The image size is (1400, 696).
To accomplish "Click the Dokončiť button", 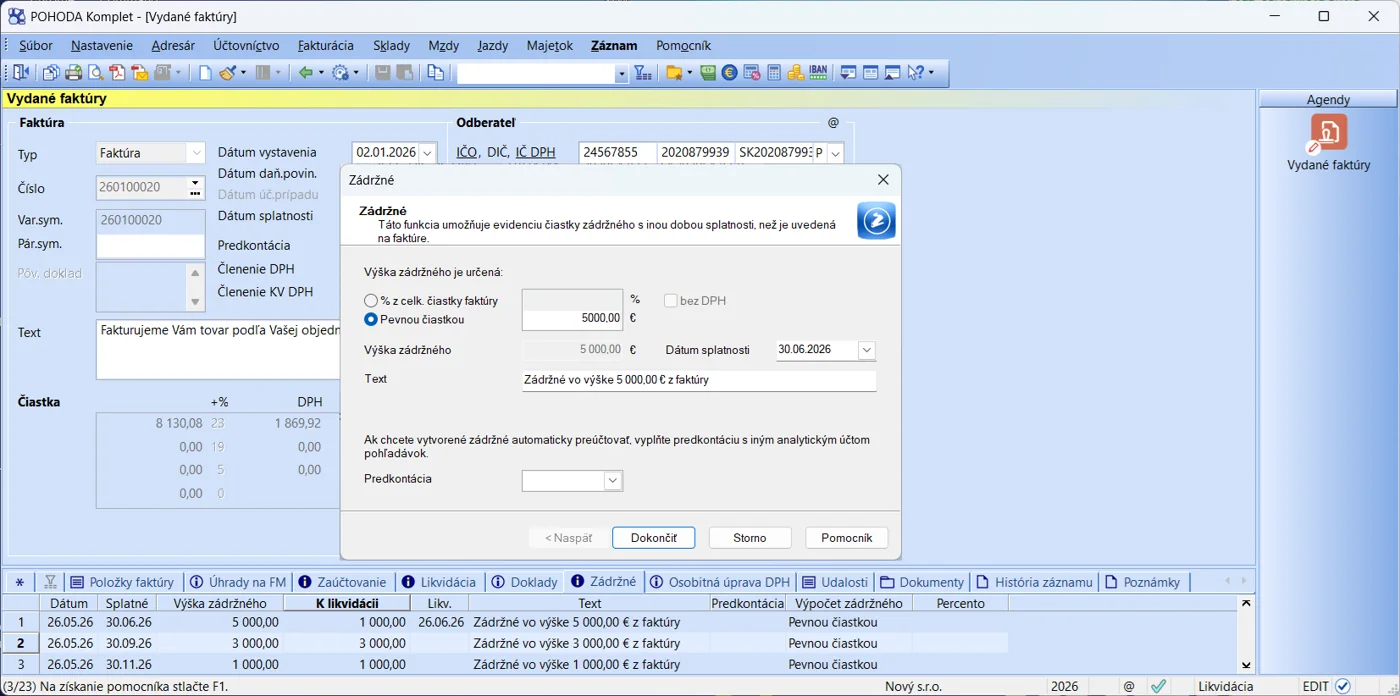I will click(x=654, y=538).
